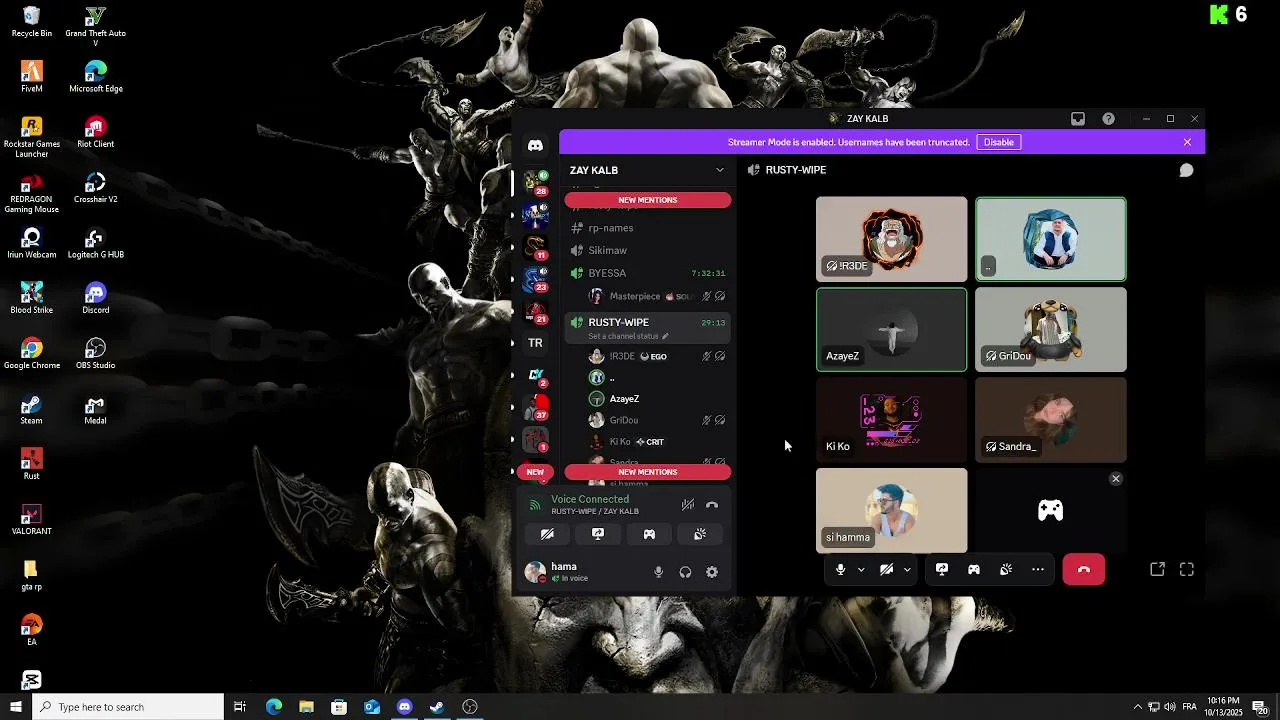The width and height of the screenshot is (1280, 720).
Task: Focus the !R3DE video tile
Action: (x=892, y=239)
